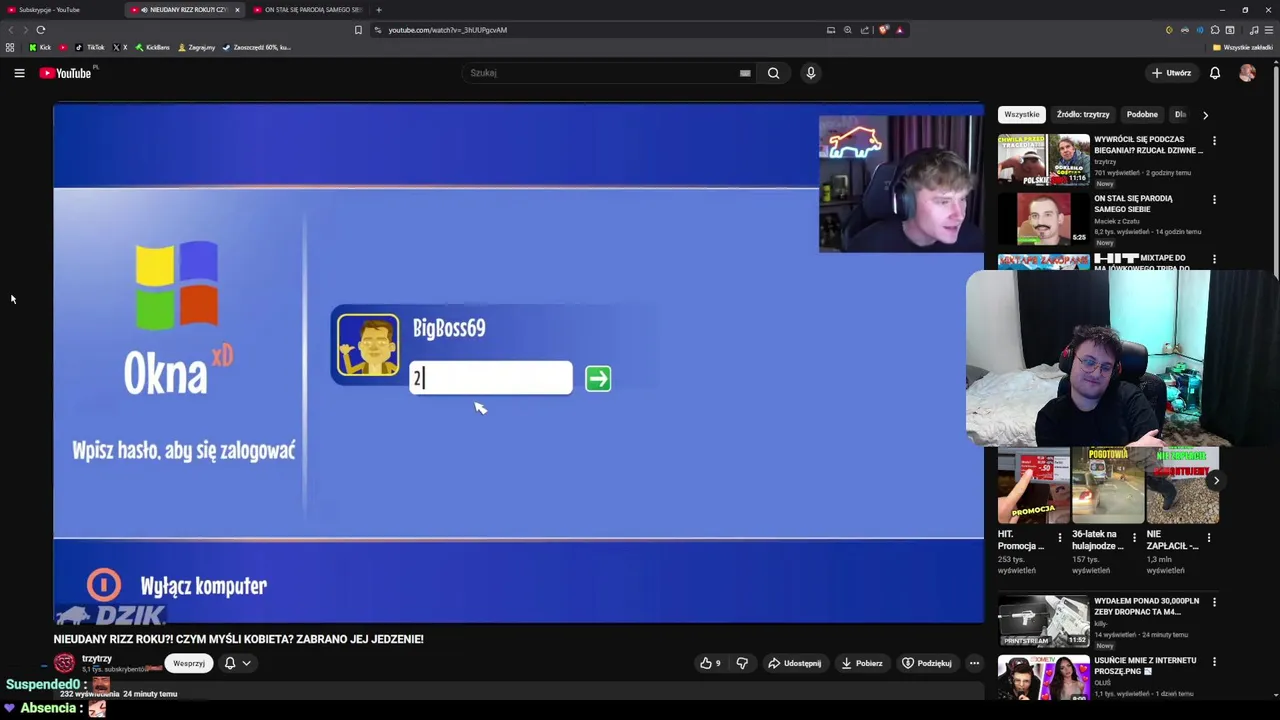The image size is (1280, 720).
Task: Select the Źródło: trzytrzy filter chip
Action: [1083, 115]
